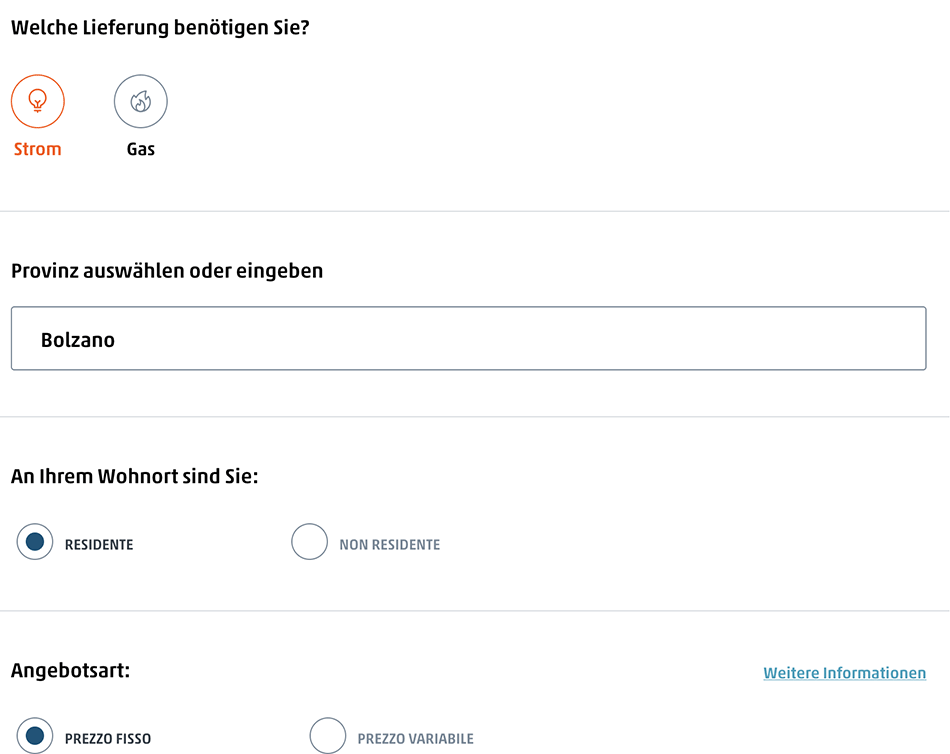Select the Gas flame icon
The width and height of the screenshot is (950, 754).
coord(141,101)
